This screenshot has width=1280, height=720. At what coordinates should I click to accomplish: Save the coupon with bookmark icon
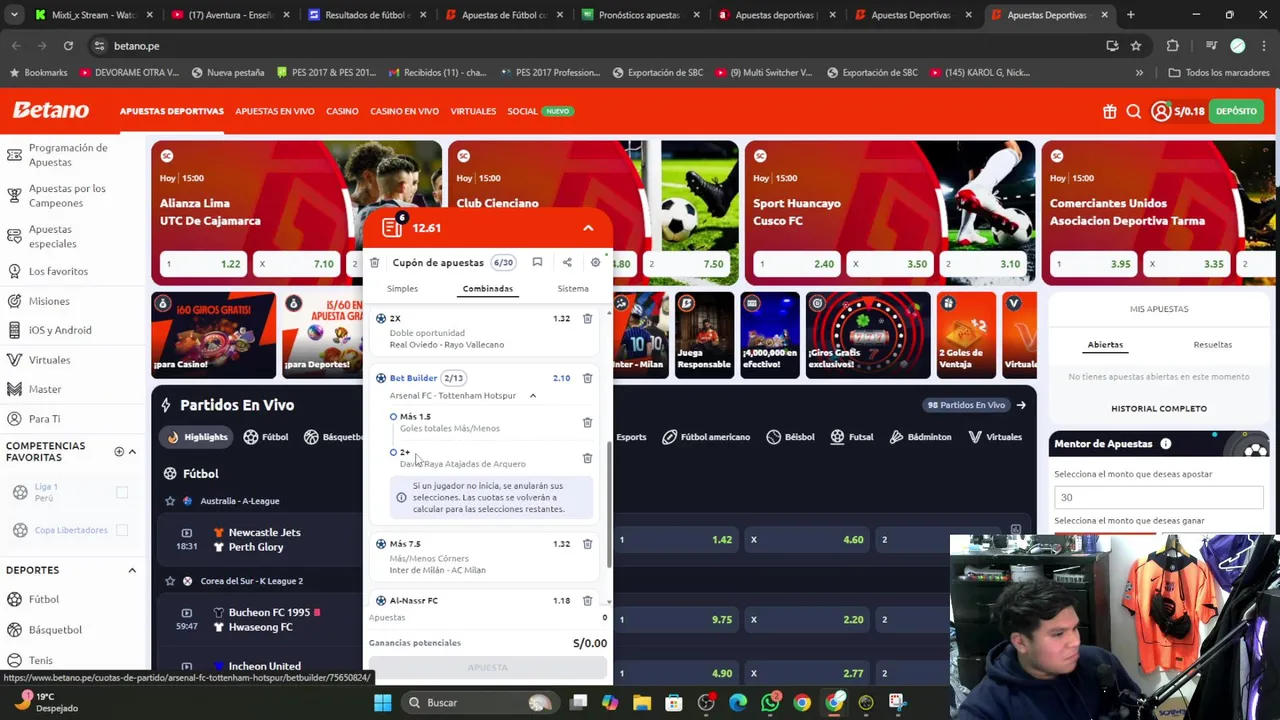pyautogui.click(x=537, y=263)
